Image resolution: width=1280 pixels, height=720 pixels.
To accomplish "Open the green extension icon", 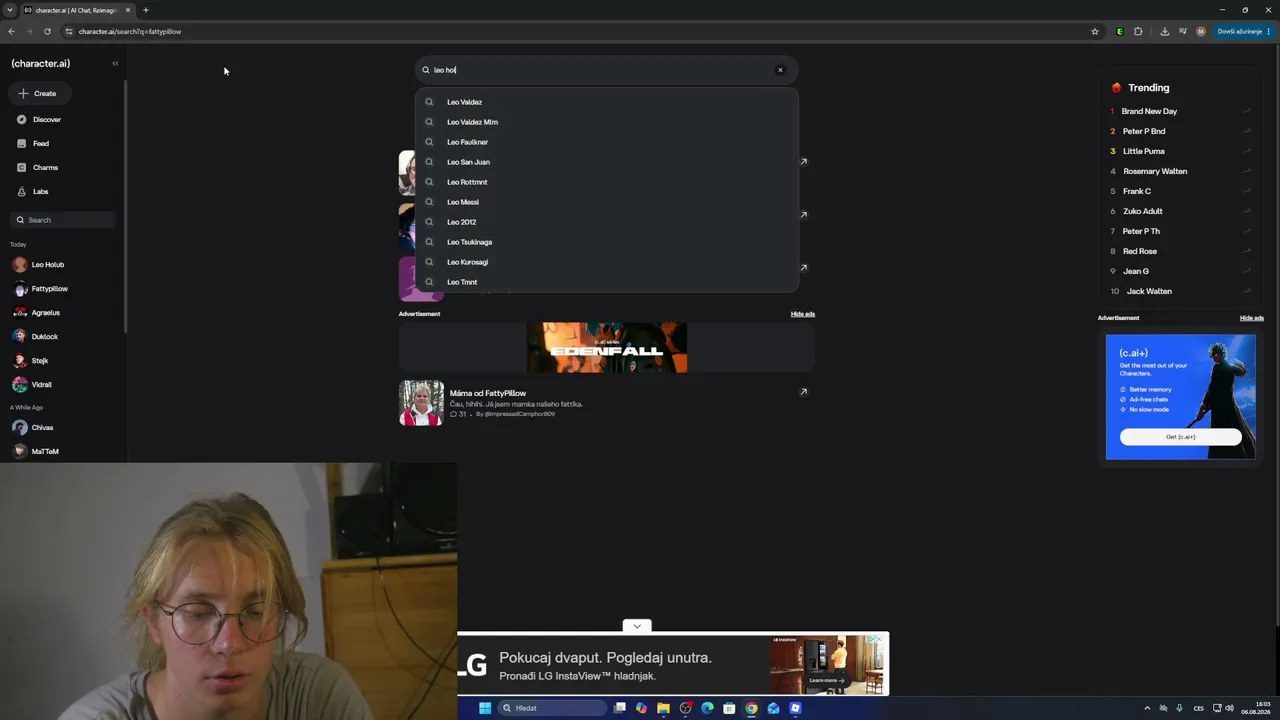I will (x=1120, y=31).
